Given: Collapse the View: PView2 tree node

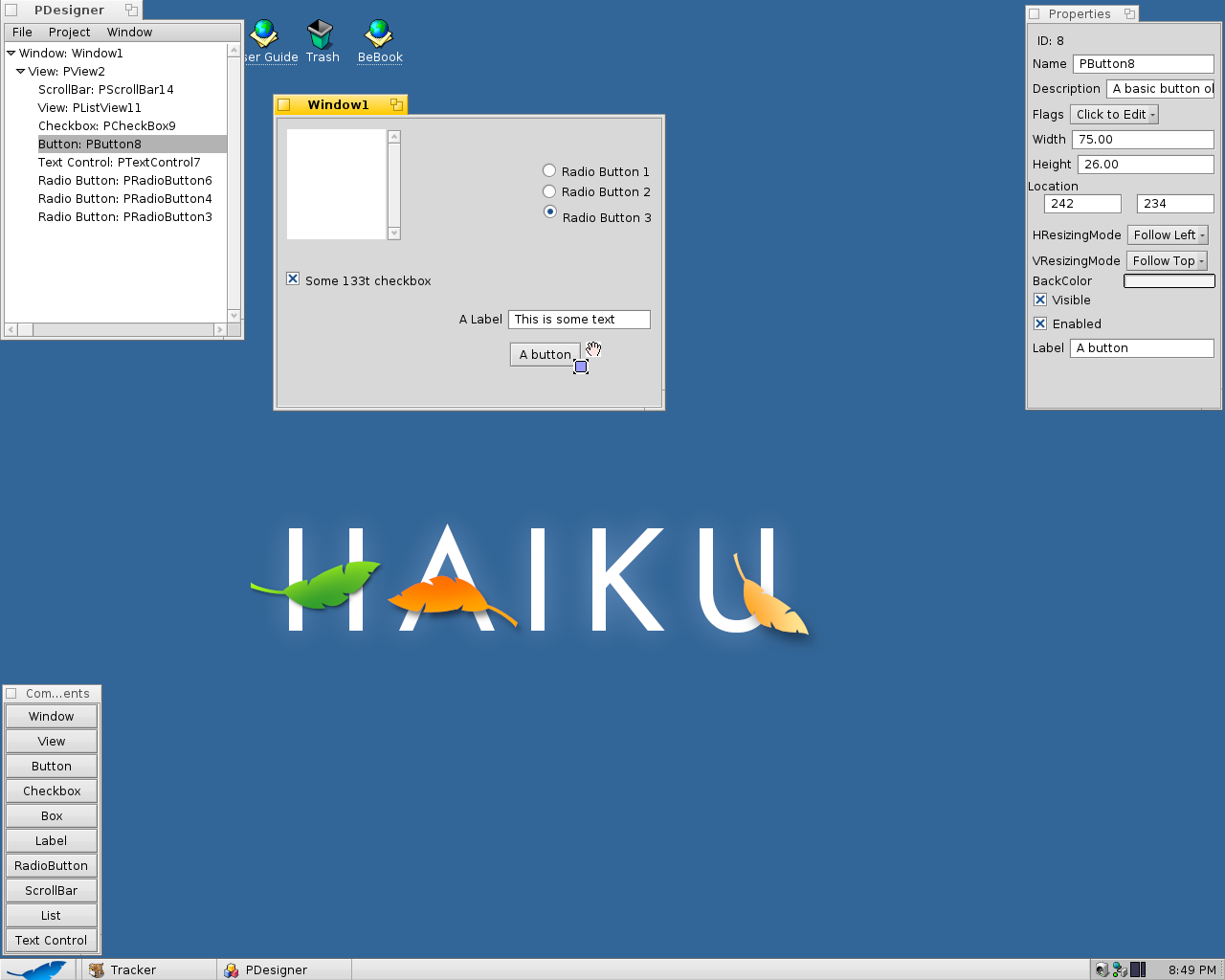Looking at the screenshot, I should (20, 71).
